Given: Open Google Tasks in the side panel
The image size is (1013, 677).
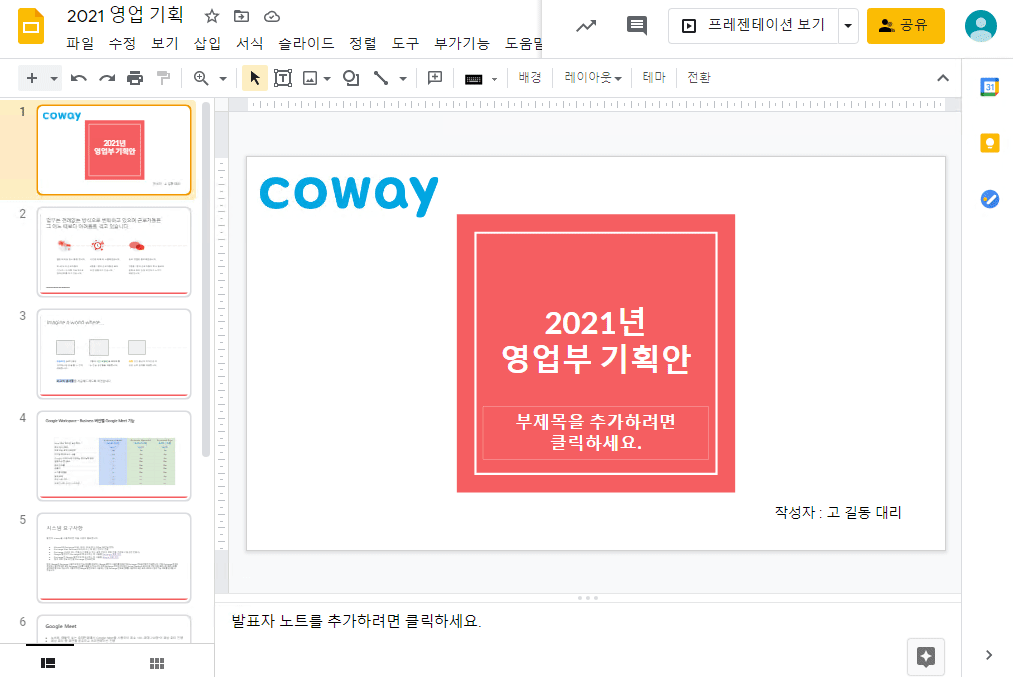Looking at the screenshot, I should [x=989, y=199].
